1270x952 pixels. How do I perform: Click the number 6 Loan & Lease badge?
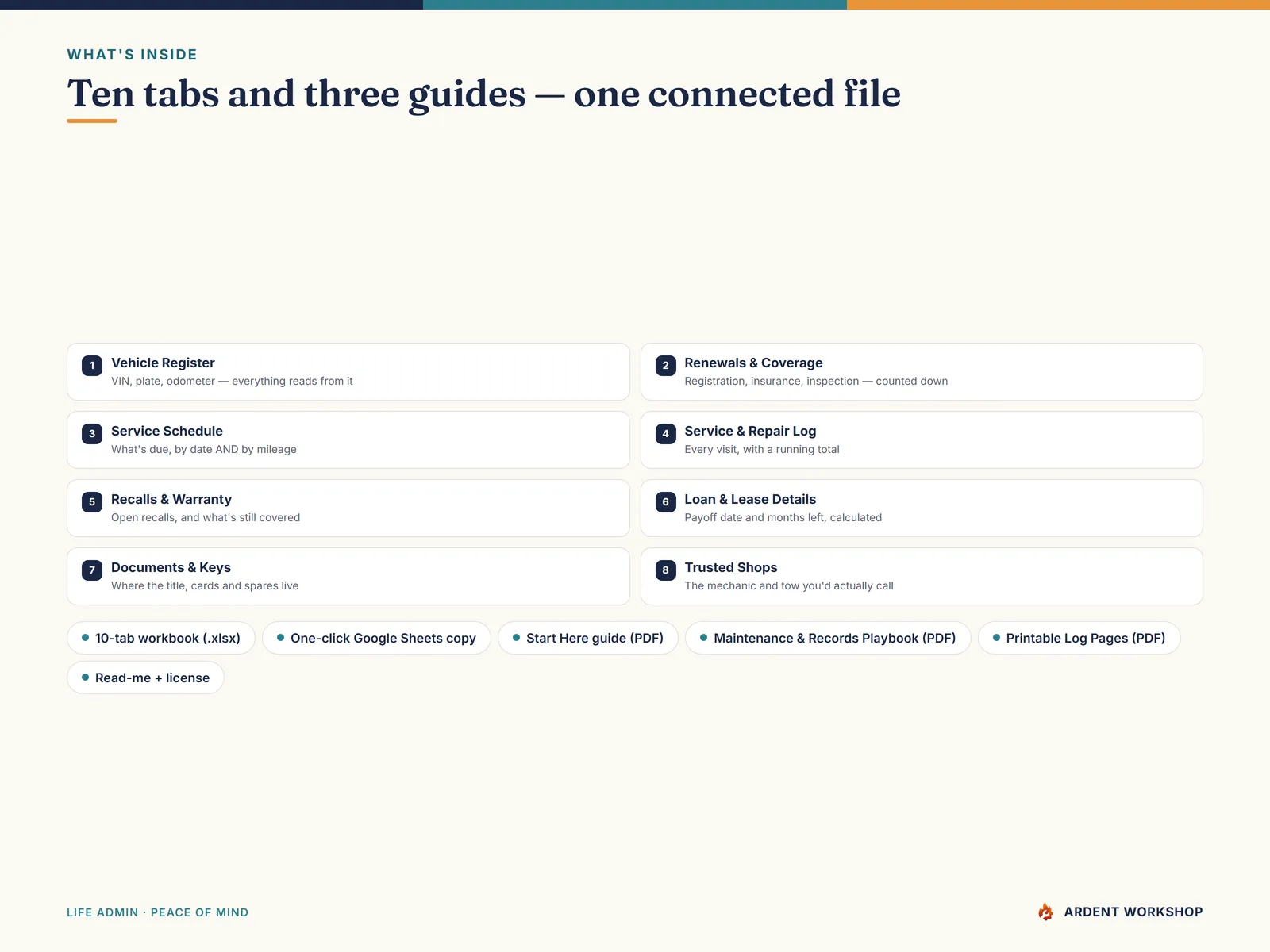click(666, 502)
